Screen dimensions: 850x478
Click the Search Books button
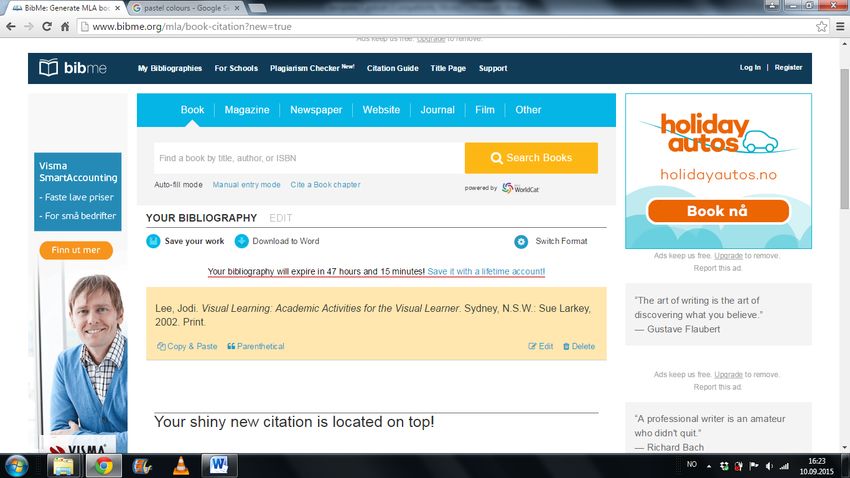(x=531, y=158)
